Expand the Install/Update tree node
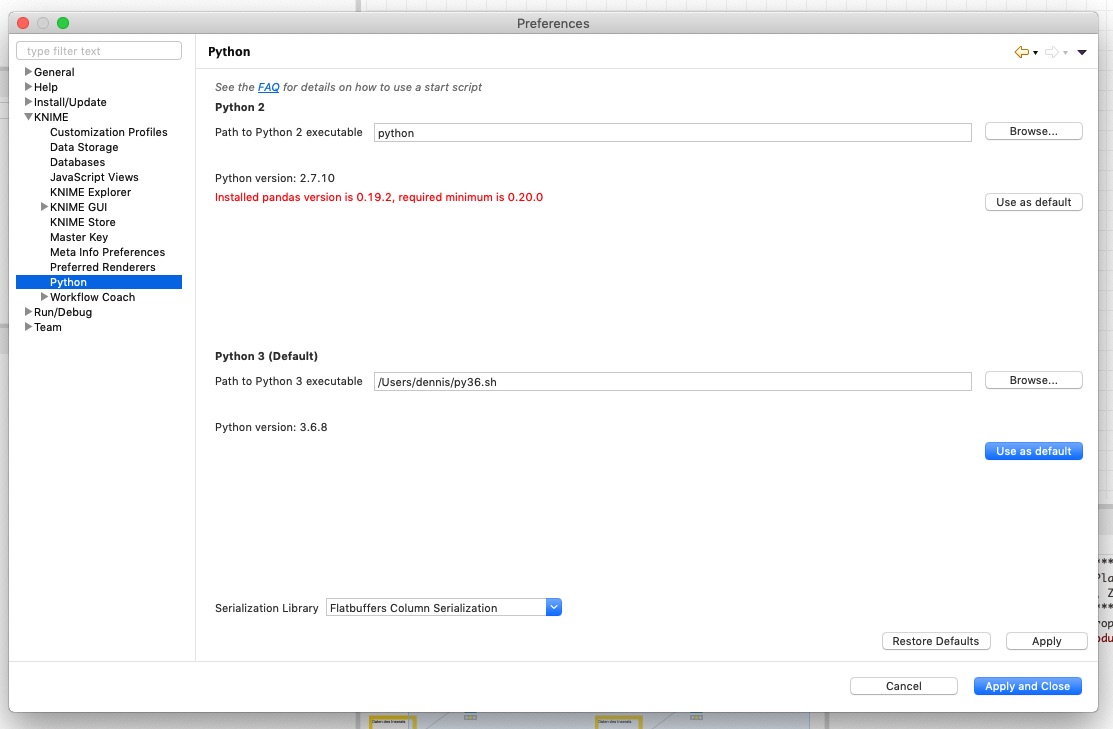The height and width of the screenshot is (729, 1113). (28, 102)
